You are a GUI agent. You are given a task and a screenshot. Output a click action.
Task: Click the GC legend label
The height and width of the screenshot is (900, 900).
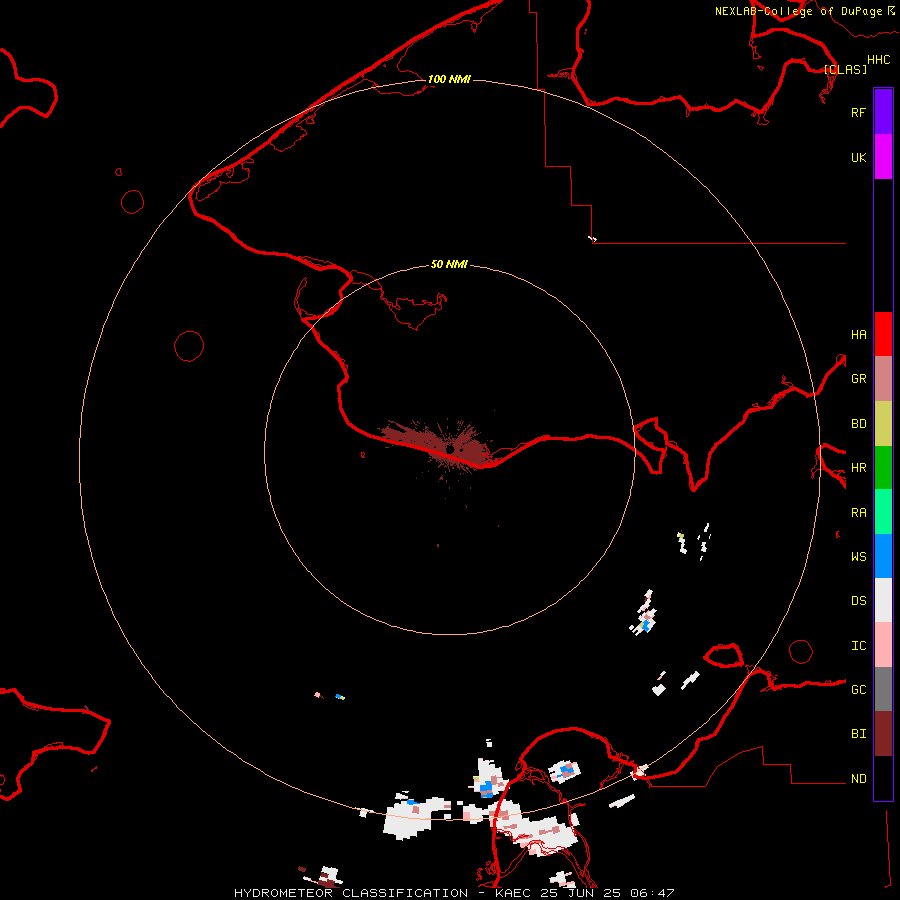(x=858, y=690)
